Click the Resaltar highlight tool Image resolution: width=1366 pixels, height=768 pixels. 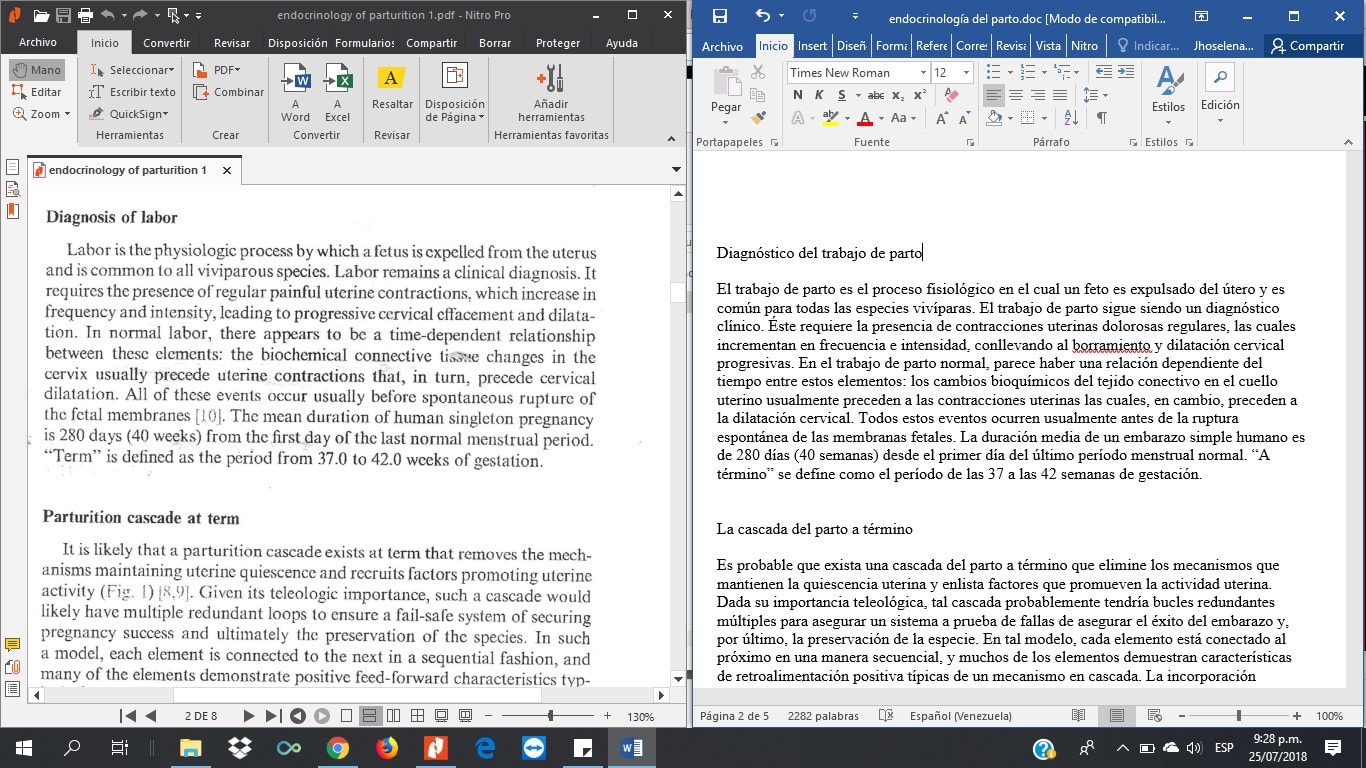click(392, 88)
